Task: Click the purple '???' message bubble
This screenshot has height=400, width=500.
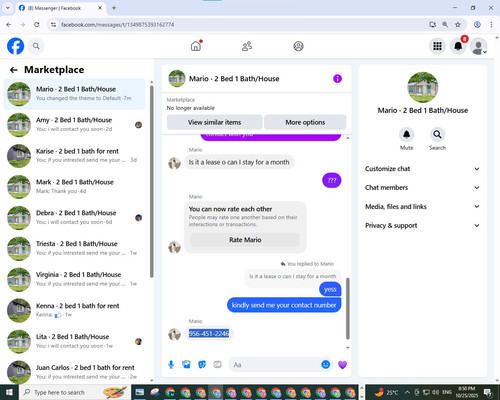Action: (x=332, y=180)
